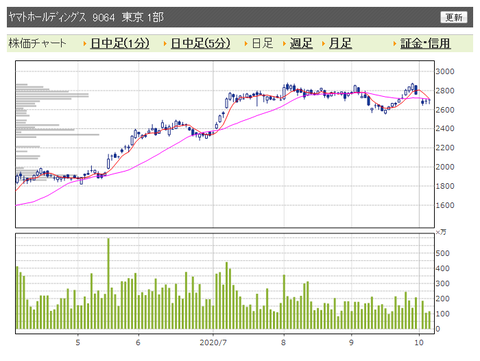Click the month 5 date axis label
480x361 pixels.
78,343
